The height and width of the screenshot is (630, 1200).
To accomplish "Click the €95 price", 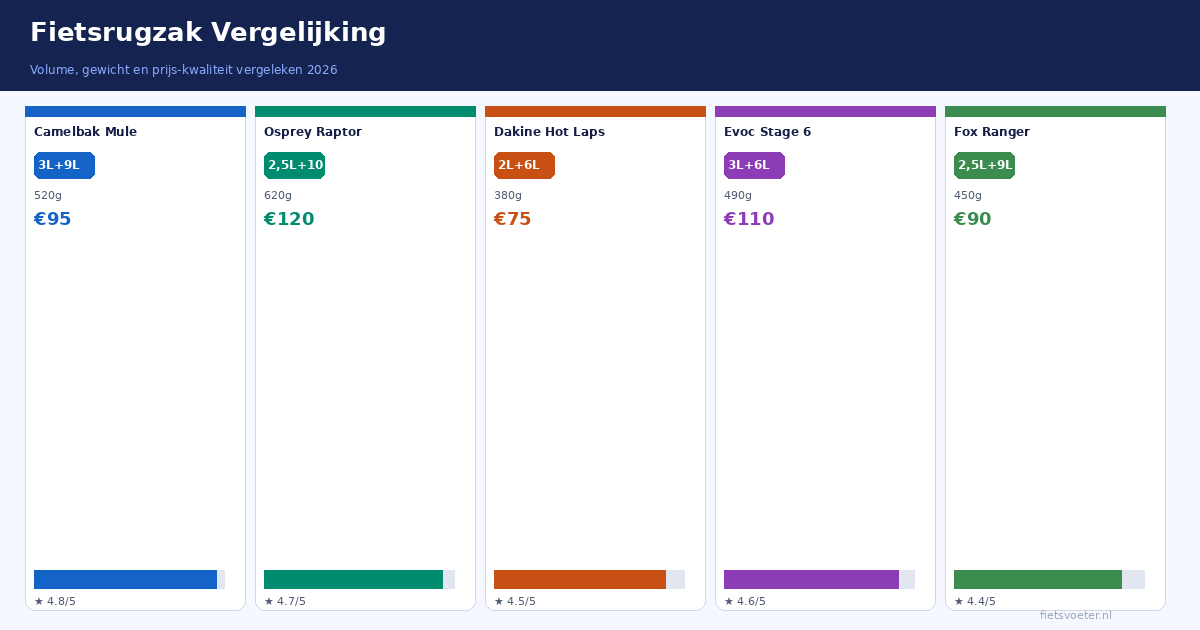I will point(53,219).
